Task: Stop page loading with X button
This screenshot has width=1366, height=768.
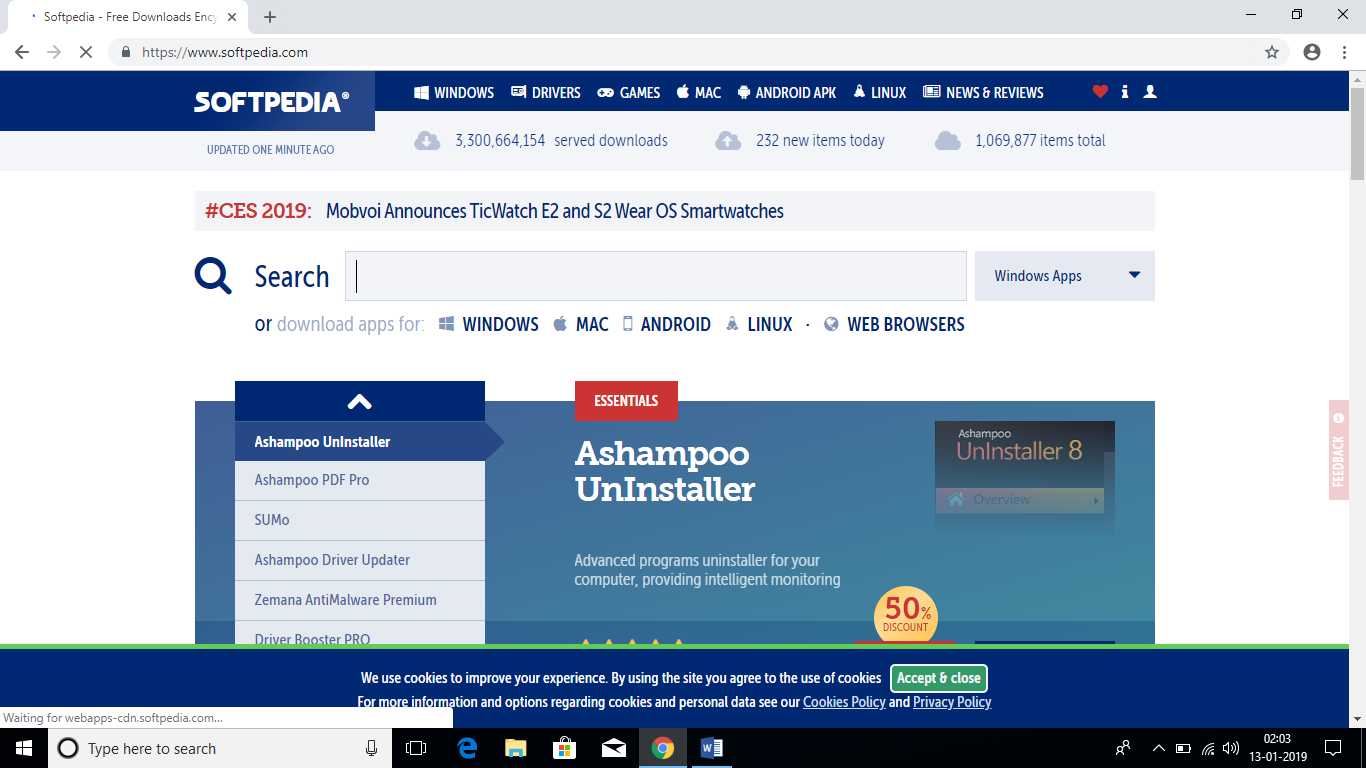Action: coord(86,52)
